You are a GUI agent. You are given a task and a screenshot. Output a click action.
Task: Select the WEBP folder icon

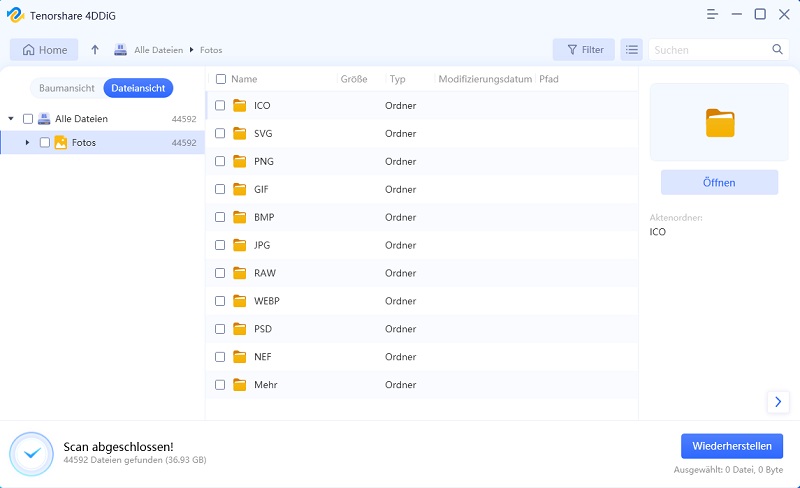(x=239, y=301)
